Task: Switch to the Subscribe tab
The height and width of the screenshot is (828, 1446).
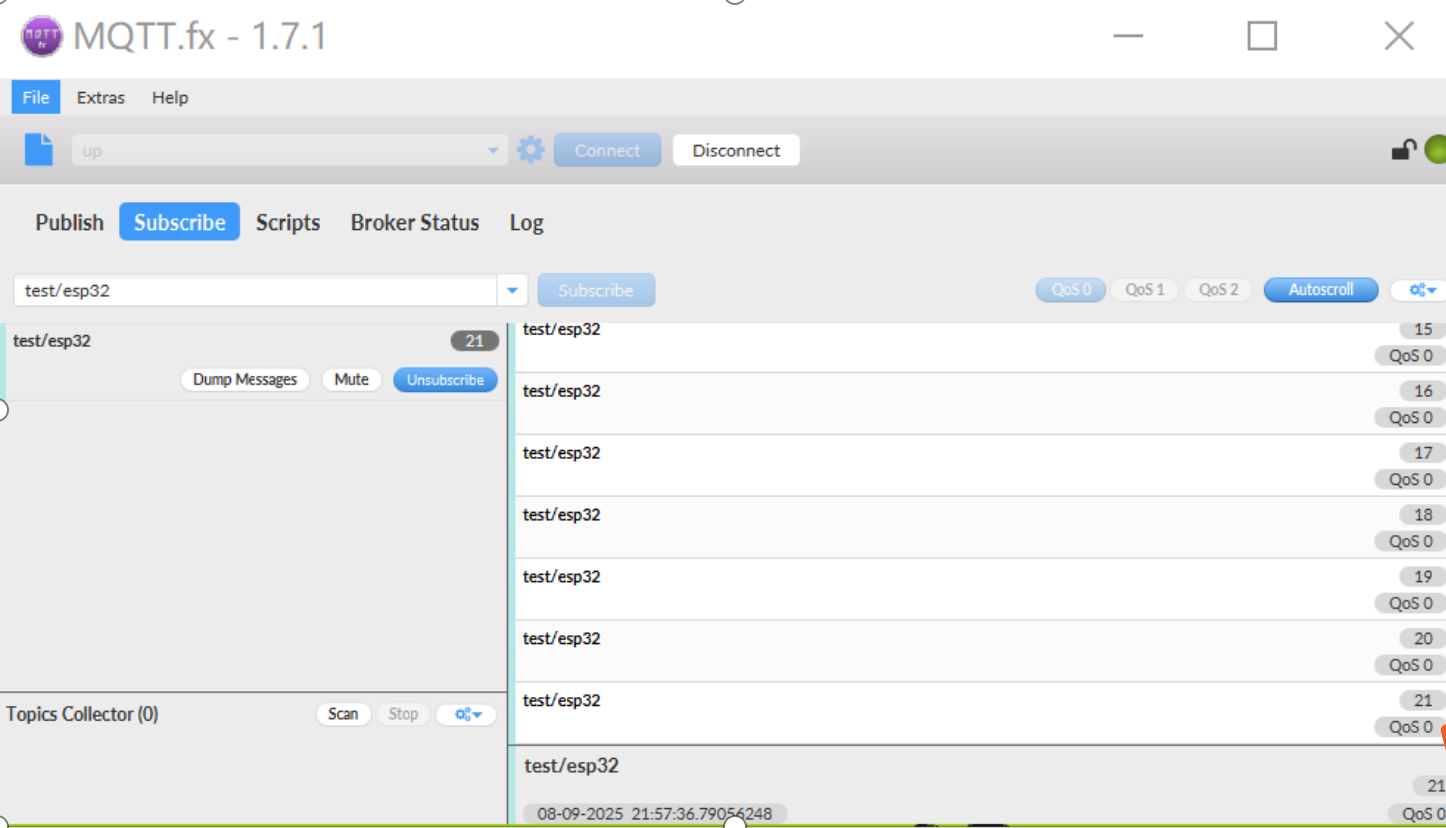Action: point(180,222)
